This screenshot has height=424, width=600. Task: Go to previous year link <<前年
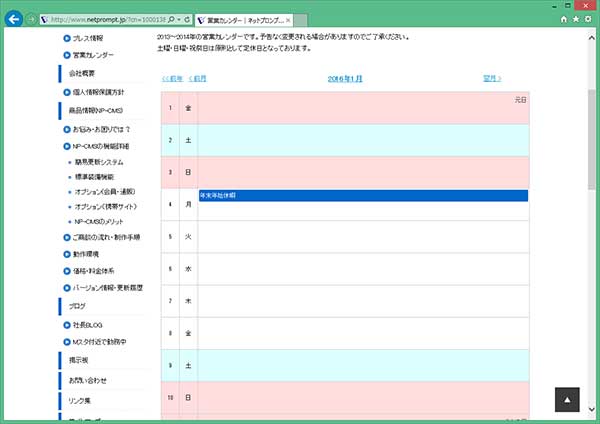pos(172,78)
